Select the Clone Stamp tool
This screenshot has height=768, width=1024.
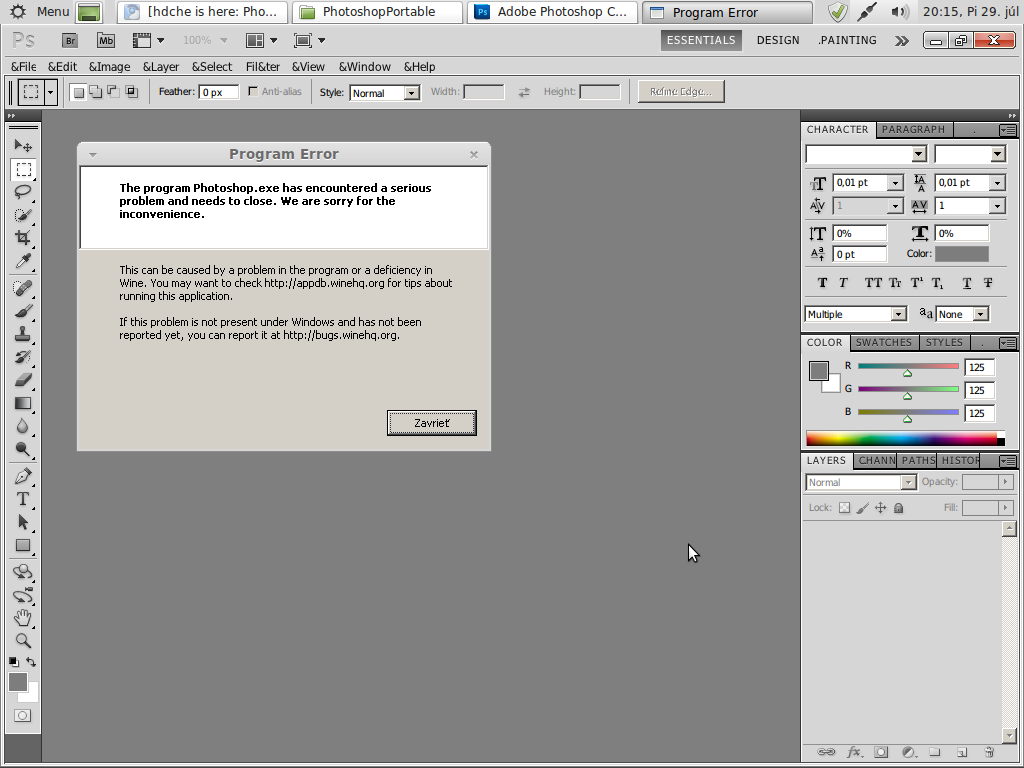23,334
